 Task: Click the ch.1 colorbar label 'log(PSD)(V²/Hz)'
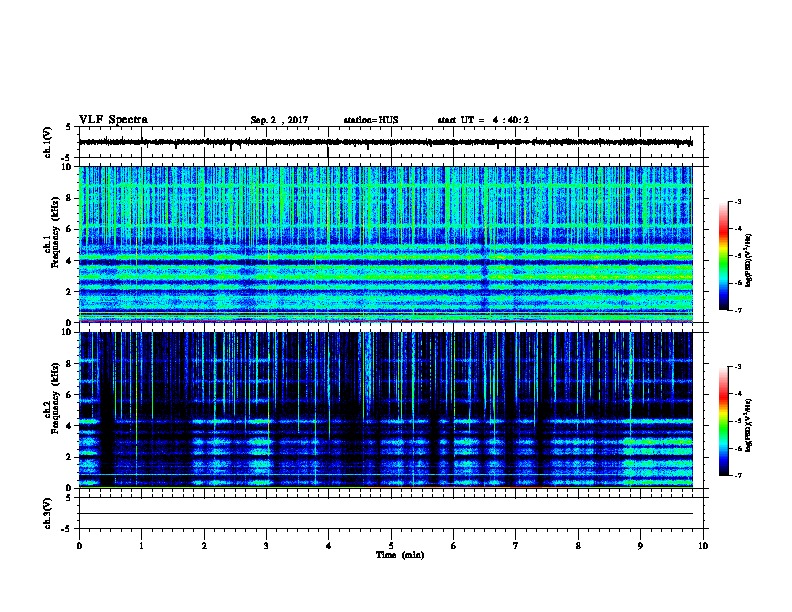tap(748, 260)
